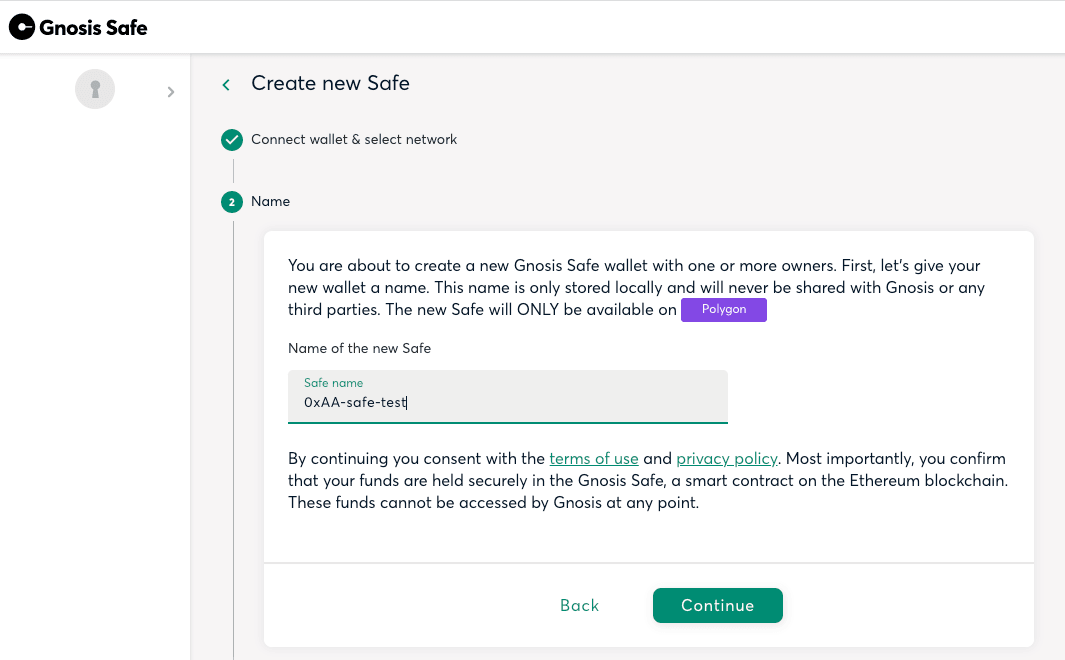Select the Connect wallet & select network step label
Screen dimensions: 1065x660
[354, 139]
